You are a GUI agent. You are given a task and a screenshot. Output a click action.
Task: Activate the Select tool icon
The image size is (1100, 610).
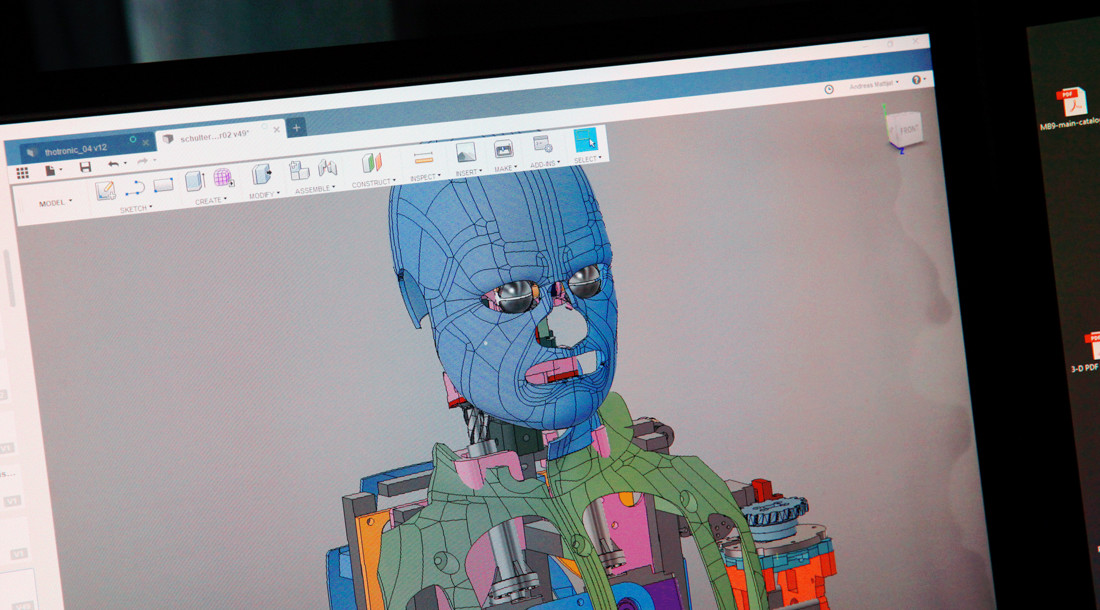tap(585, 140)
